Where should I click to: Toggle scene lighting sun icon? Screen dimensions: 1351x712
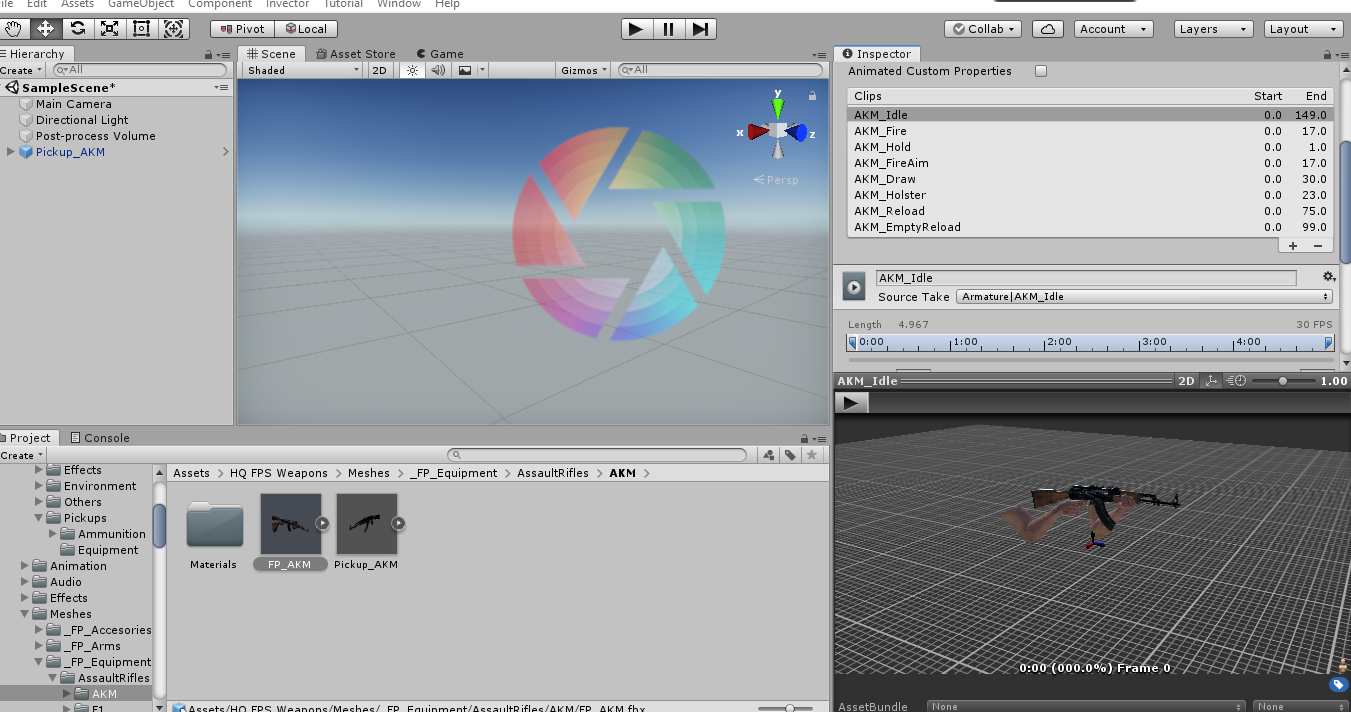411,70
